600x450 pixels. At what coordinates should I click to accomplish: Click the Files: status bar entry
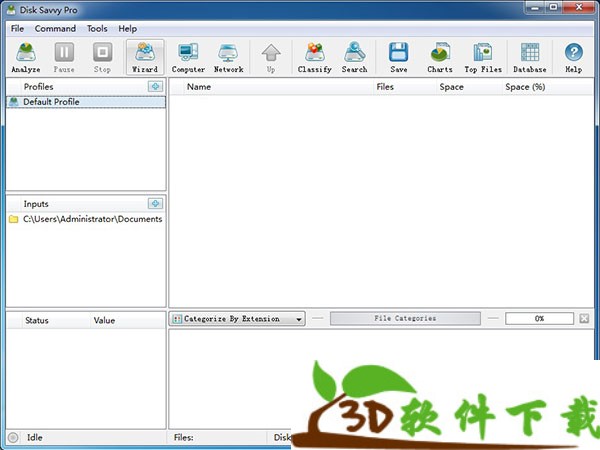pos(183,437)
